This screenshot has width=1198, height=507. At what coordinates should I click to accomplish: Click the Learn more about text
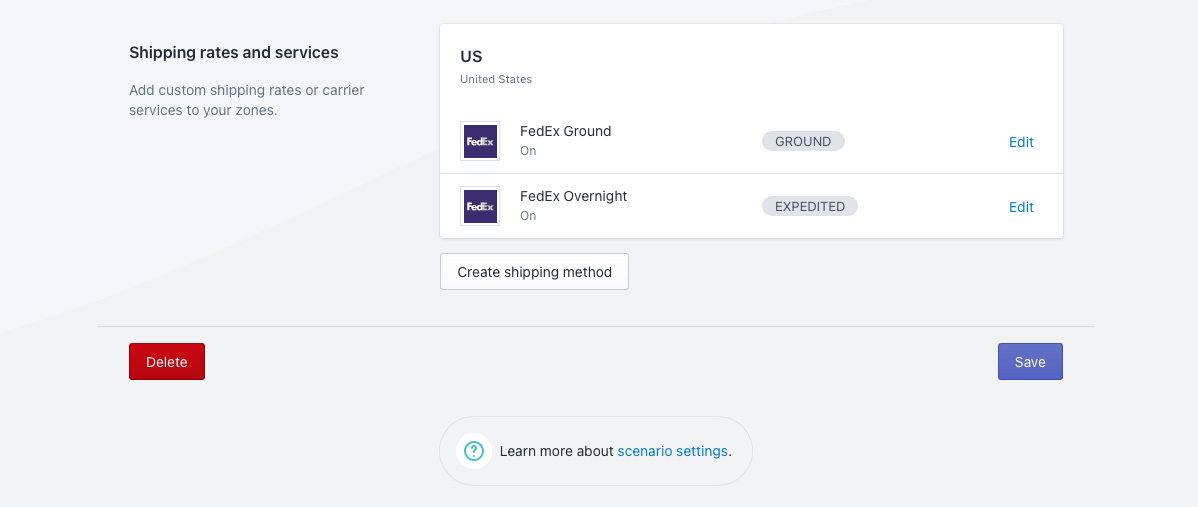click(x=556, y=451)
